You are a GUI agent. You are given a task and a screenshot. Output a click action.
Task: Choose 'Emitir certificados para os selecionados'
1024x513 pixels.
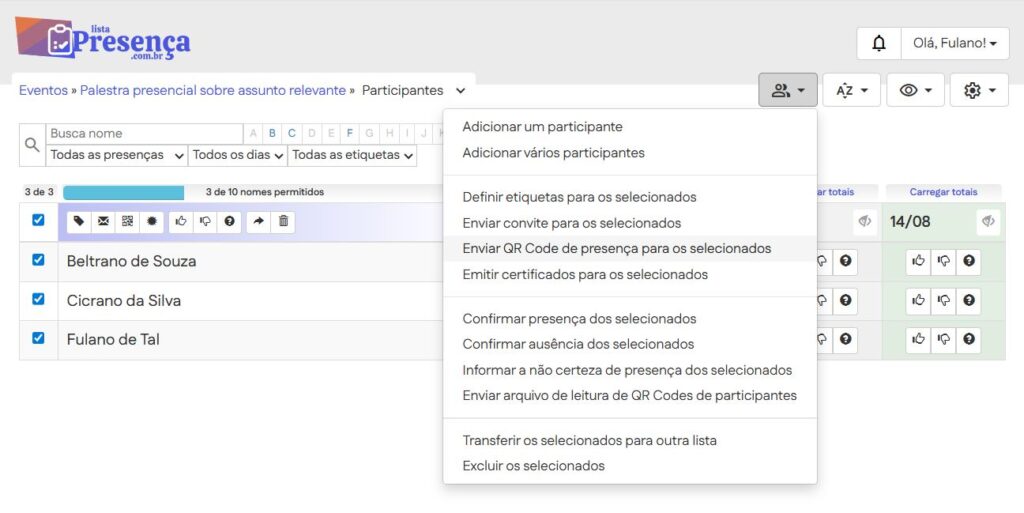pos(630,275)
